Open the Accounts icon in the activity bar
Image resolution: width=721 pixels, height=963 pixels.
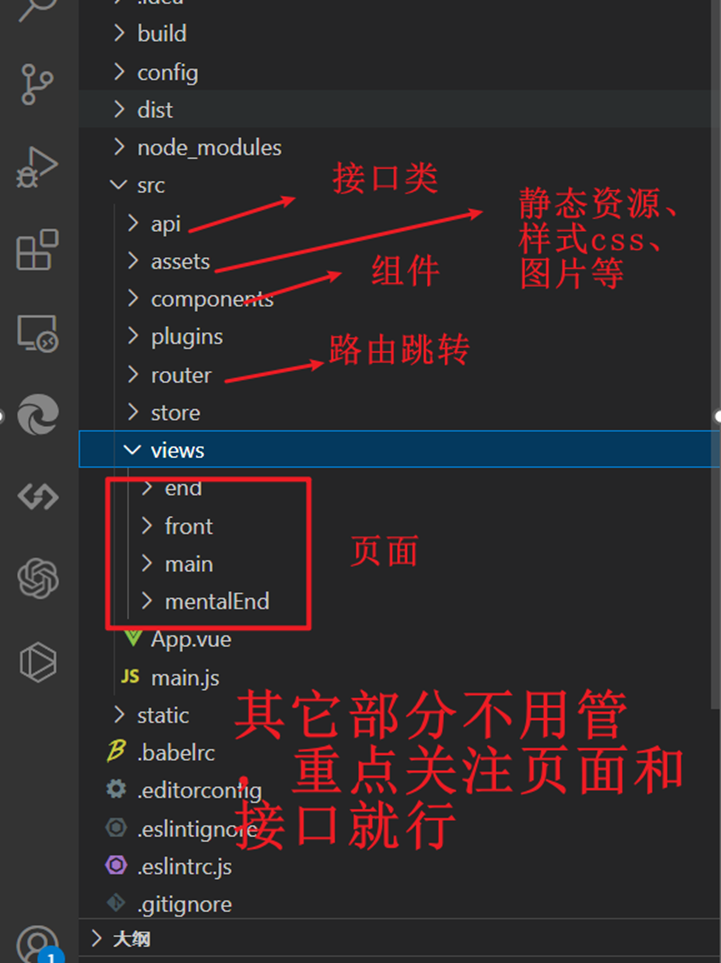(38, 944)
